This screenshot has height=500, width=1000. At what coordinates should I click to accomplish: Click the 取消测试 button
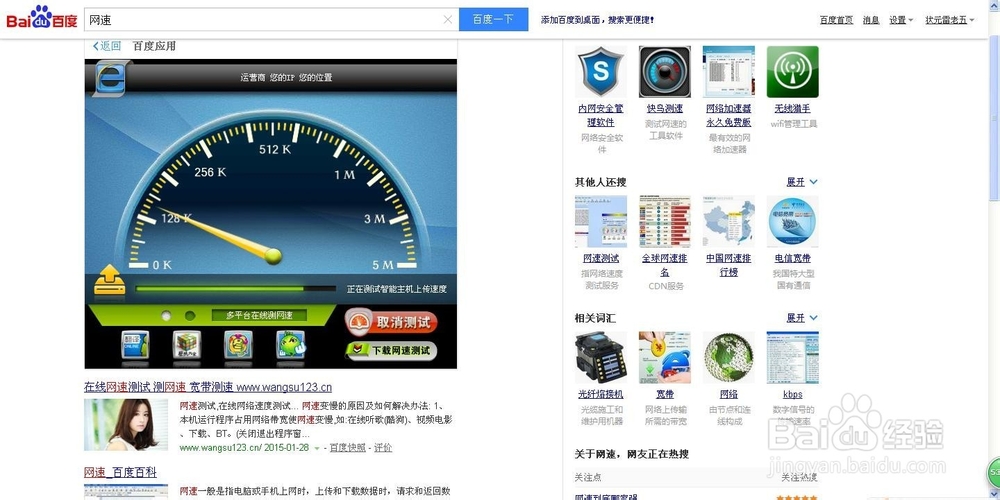392,323
